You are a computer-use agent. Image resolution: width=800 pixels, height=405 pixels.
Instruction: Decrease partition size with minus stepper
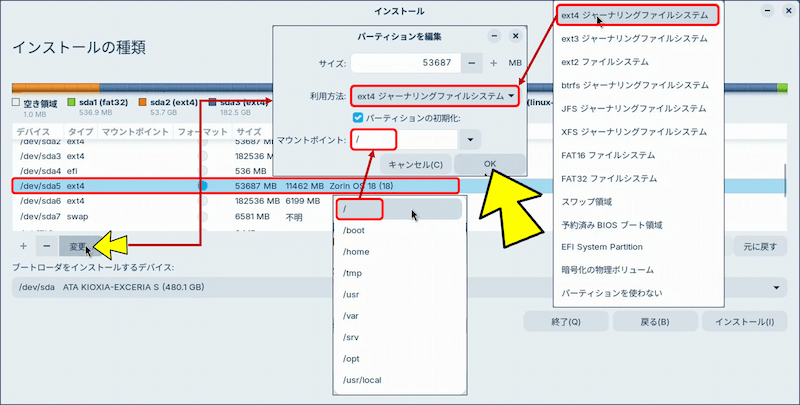pyautogui.click(x=494, y=63)
